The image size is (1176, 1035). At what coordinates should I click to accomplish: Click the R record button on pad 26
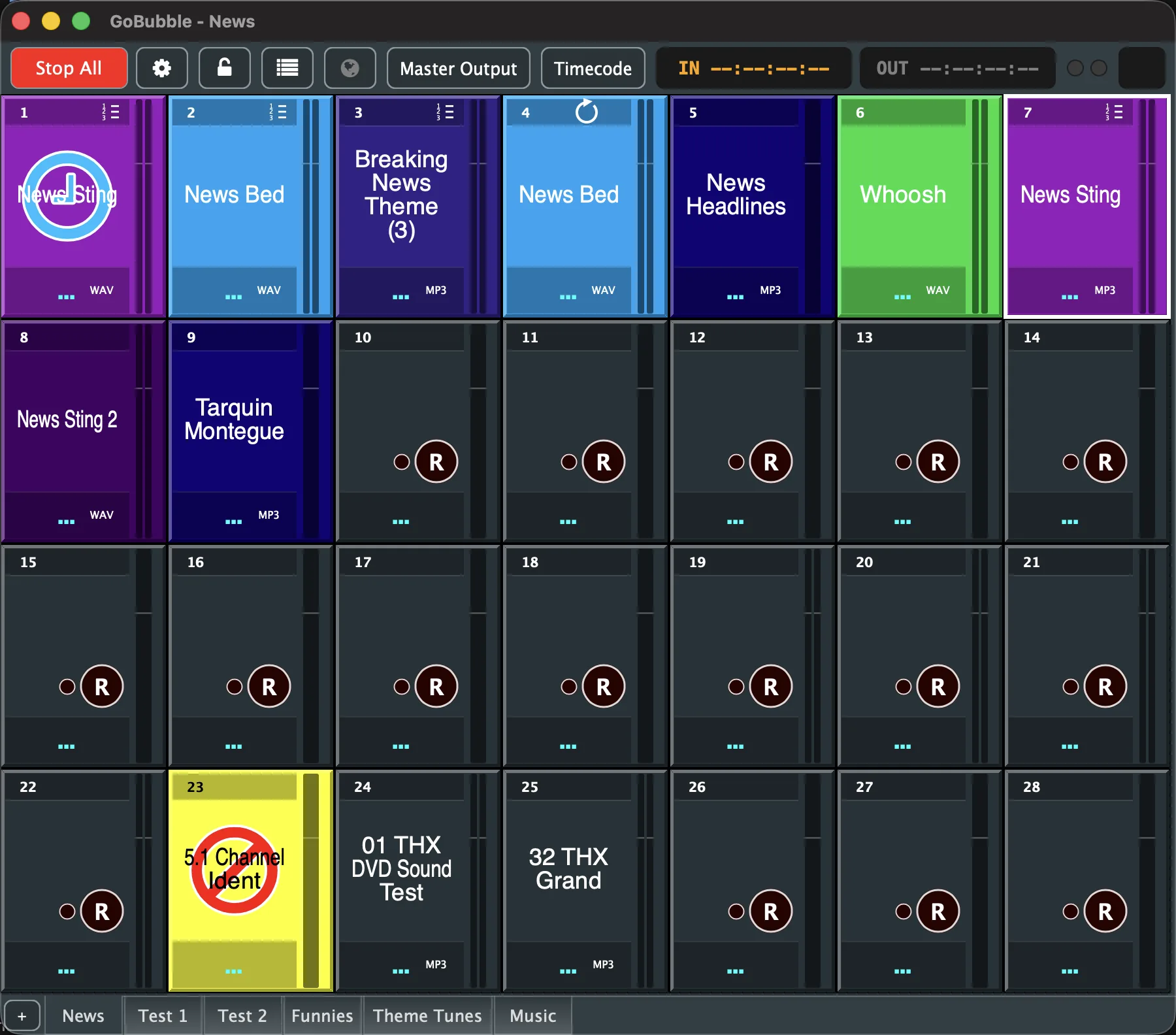(771, 911)
